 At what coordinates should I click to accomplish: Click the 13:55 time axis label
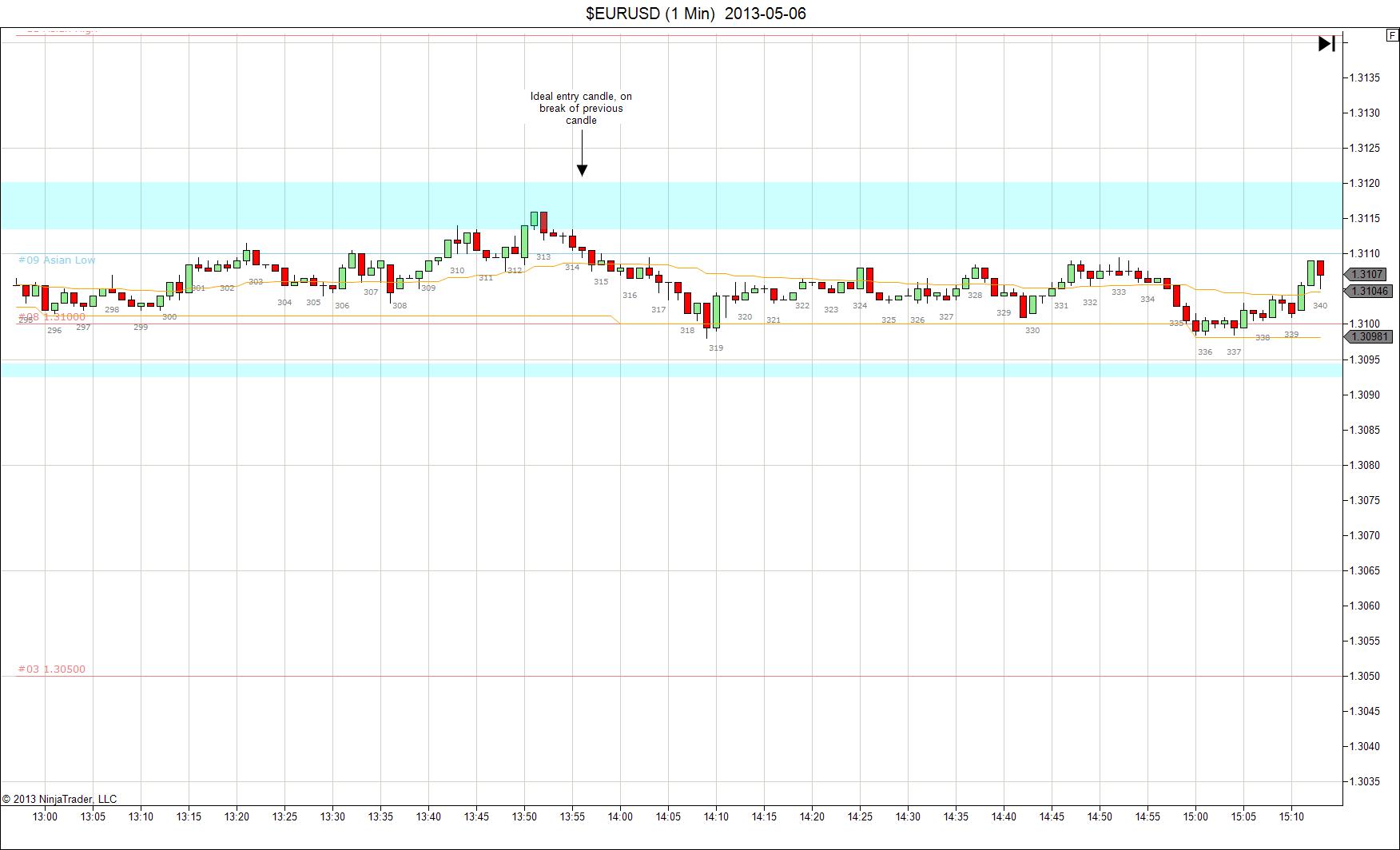pos(572,817)
